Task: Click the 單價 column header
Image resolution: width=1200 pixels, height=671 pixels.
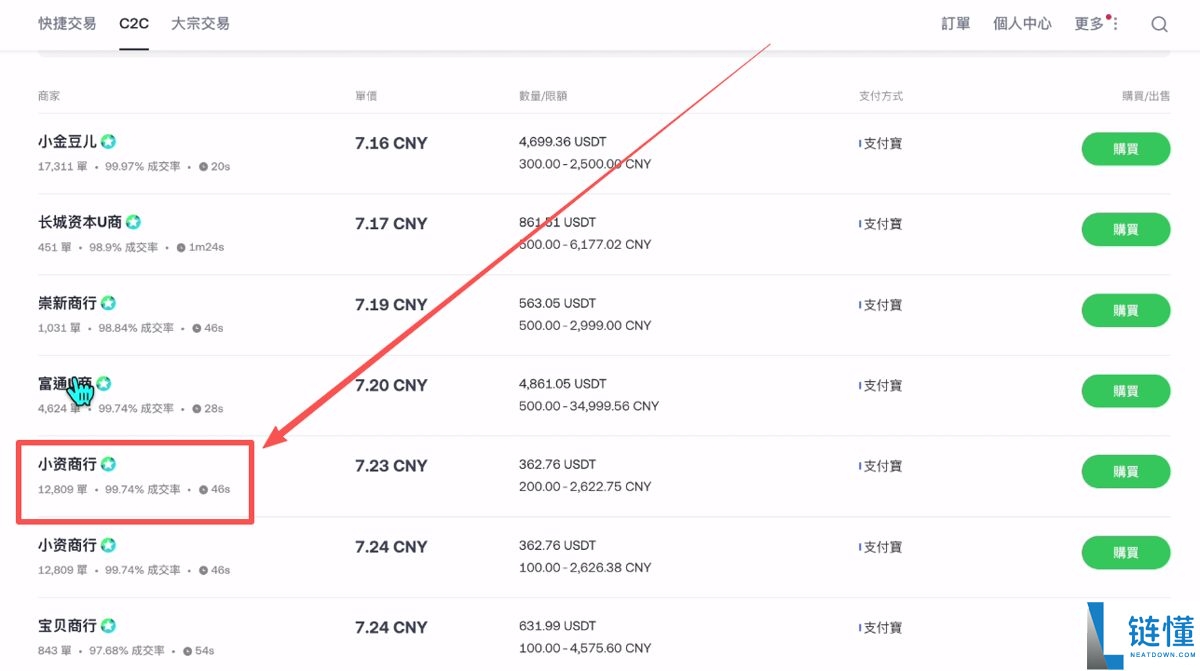Action: coord(366,96)
